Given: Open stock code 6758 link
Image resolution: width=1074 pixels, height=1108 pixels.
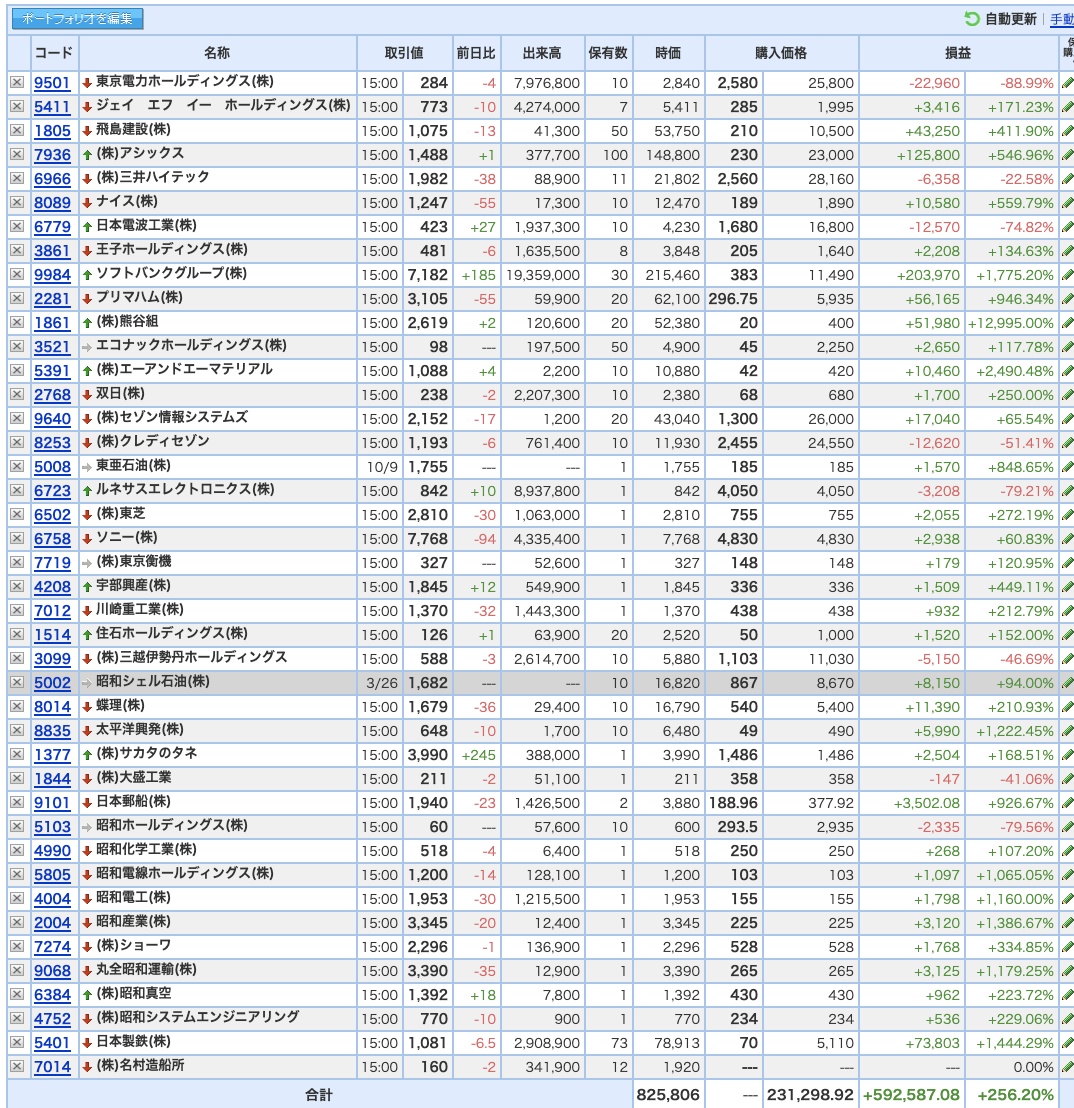Looking at the screenshot, I should pyautogui.click(x=52, y=538).
